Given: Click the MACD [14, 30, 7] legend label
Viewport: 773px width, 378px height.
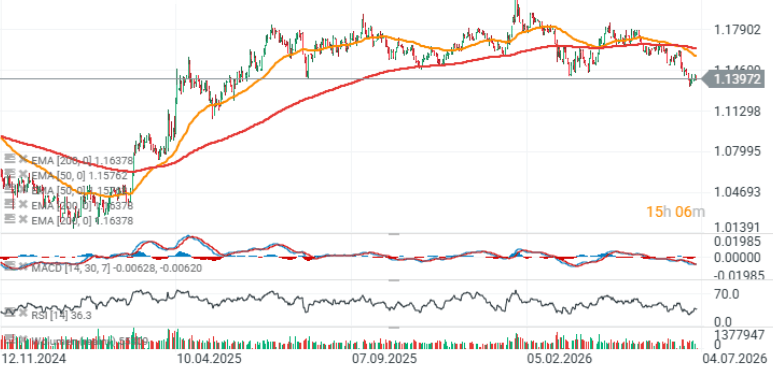Looking at the screenshot, I should click(116, 268).
